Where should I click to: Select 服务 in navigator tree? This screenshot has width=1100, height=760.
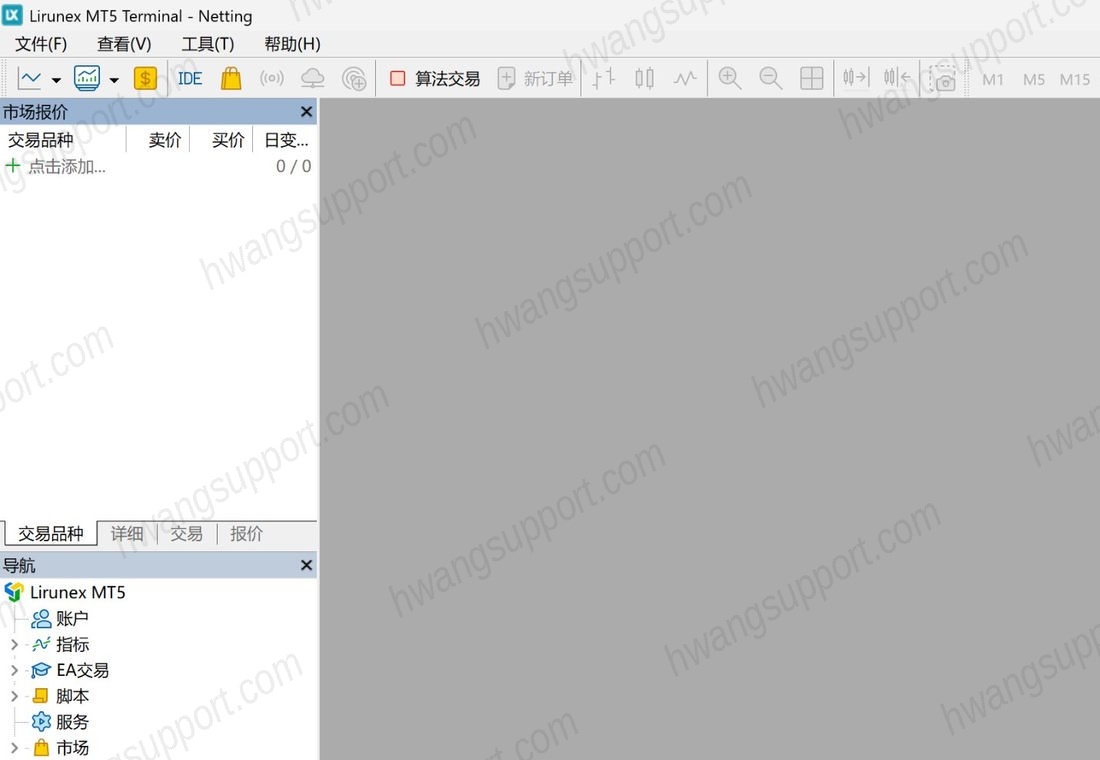[x=72, y=722]
